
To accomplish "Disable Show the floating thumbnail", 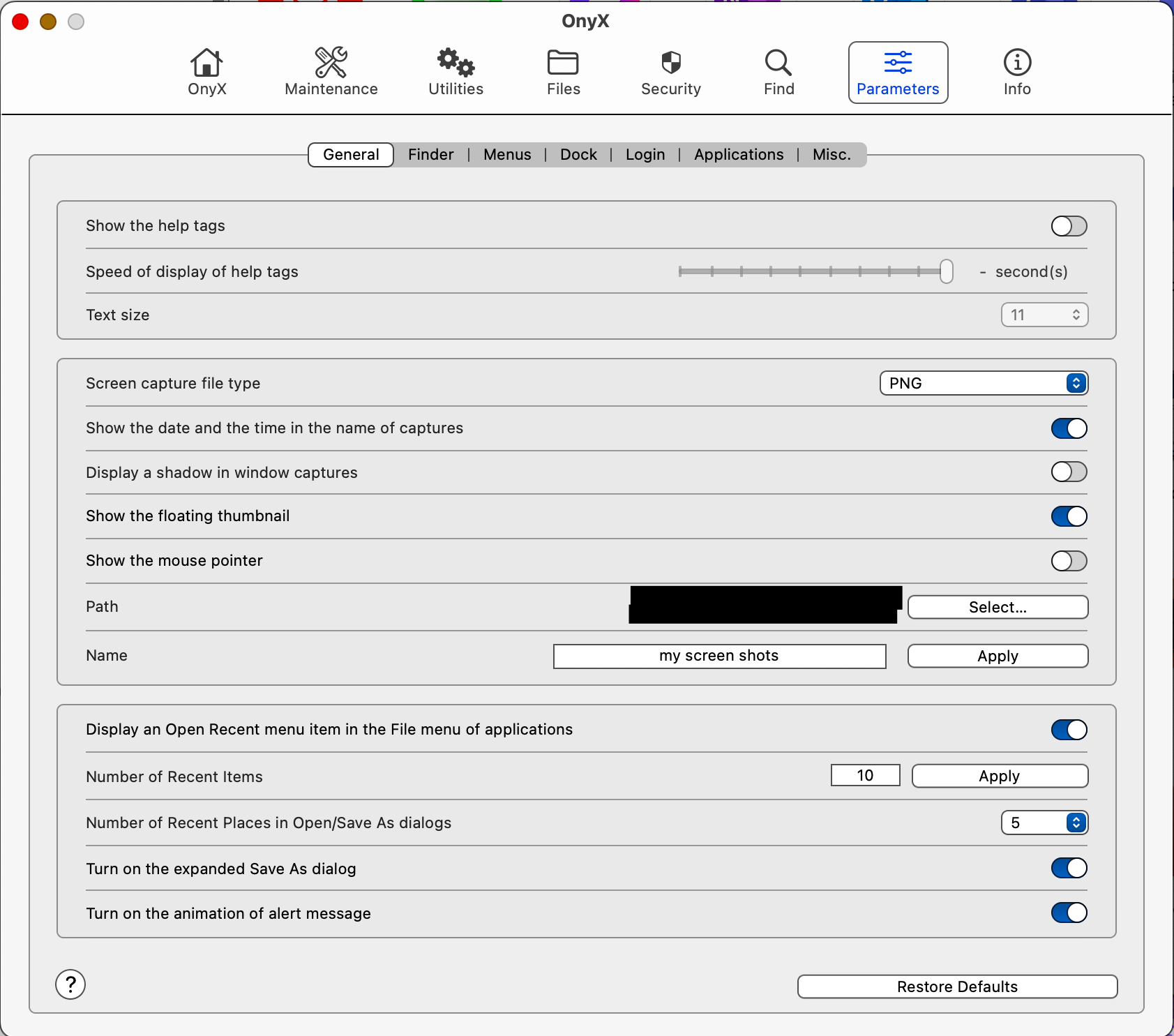I will click(x=1068, y=516).
